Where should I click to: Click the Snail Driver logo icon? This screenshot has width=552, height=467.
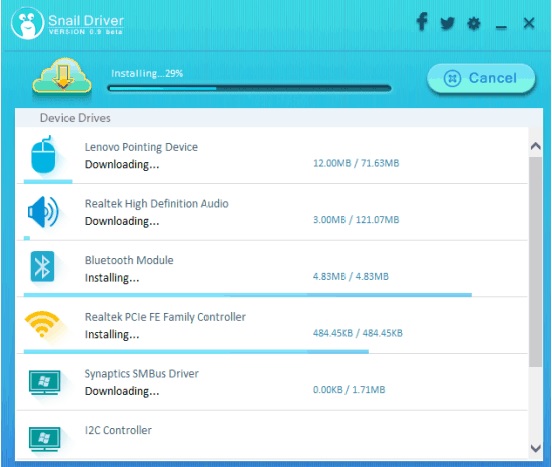click(x=27, y=23)
